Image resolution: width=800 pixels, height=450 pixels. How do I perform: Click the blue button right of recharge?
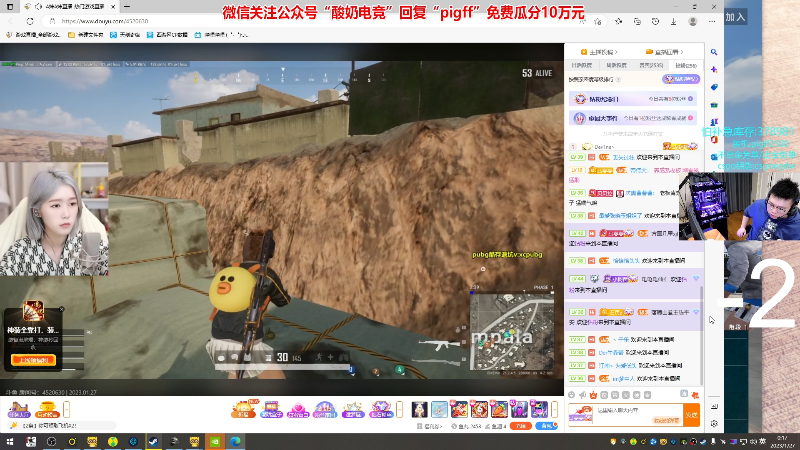coord(546,426)
